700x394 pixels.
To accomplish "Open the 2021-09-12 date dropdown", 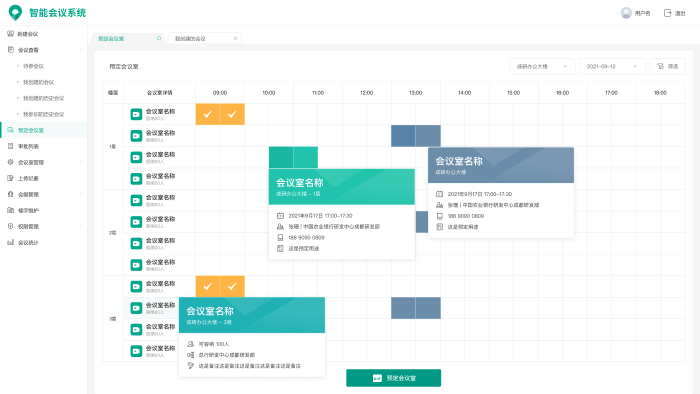I will pos(612,66).
